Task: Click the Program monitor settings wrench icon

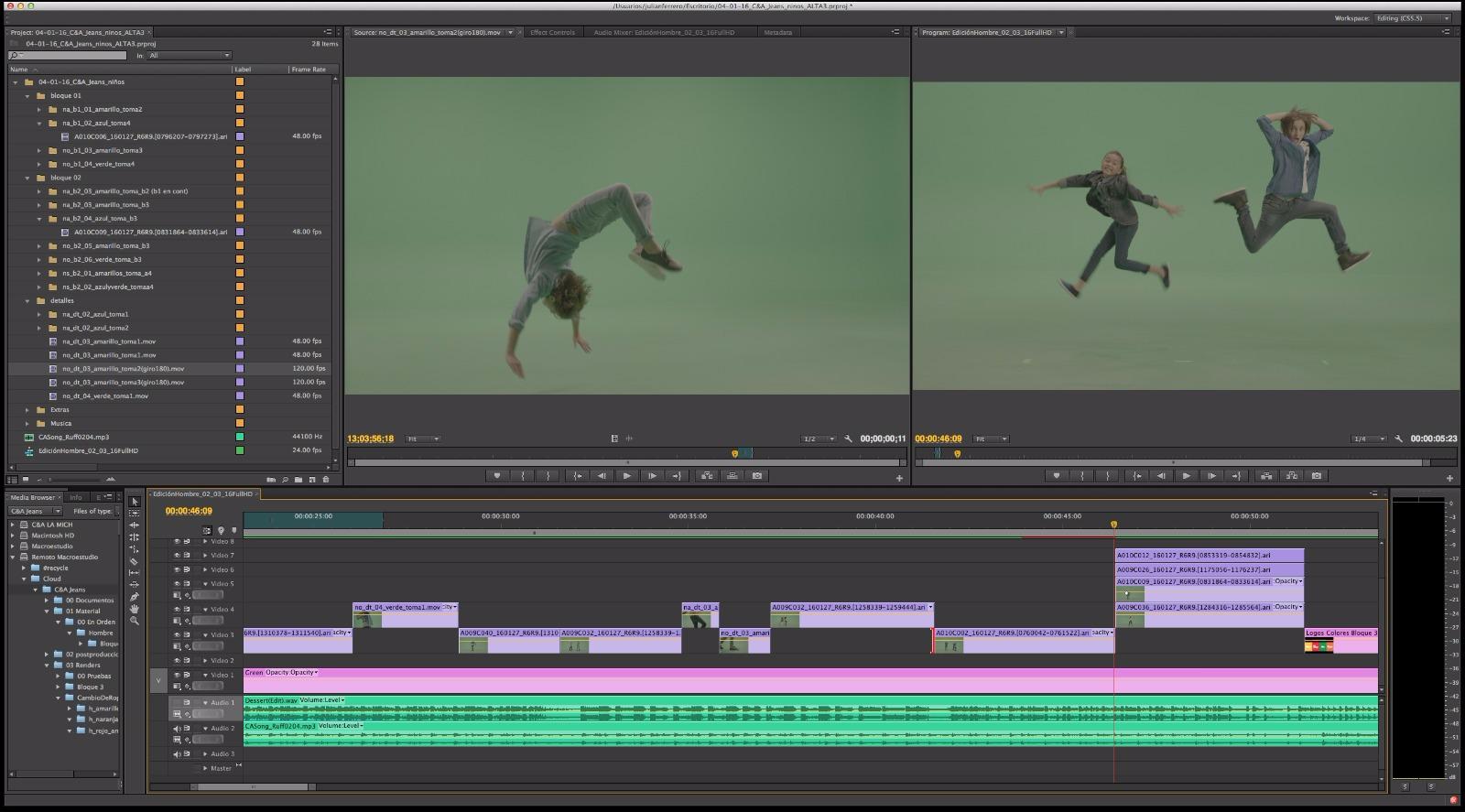Action: (1398, 439)
